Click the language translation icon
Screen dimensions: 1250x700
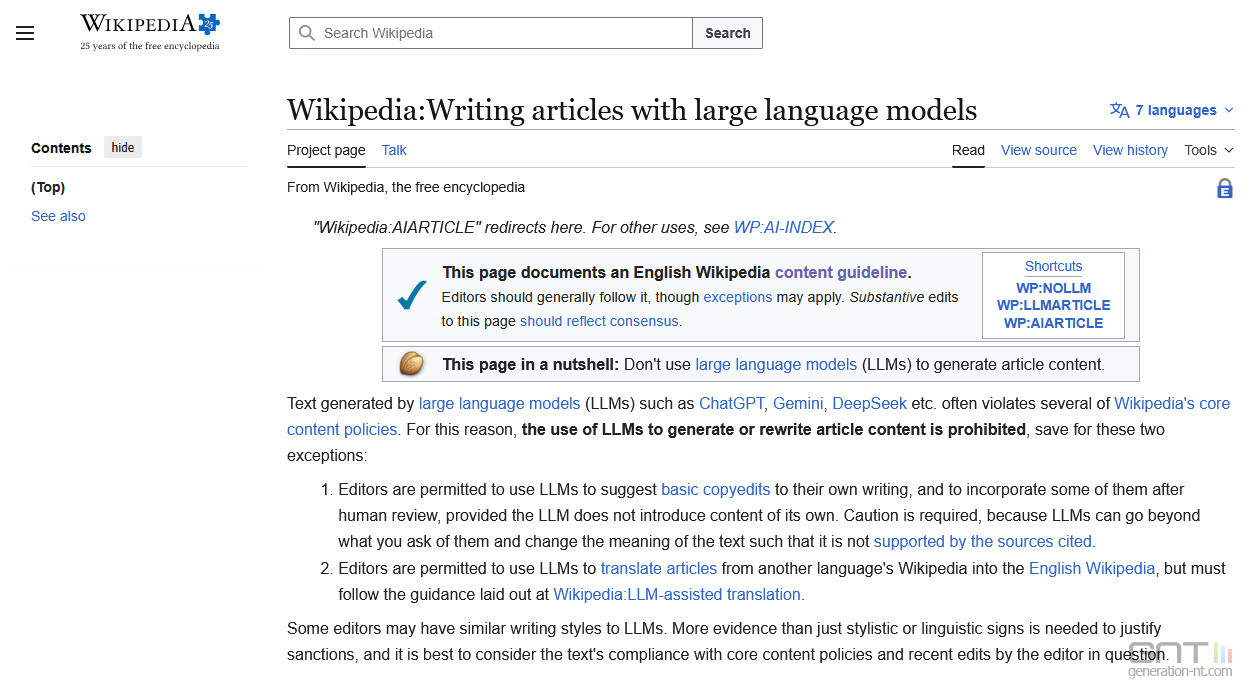point(1119,110)
